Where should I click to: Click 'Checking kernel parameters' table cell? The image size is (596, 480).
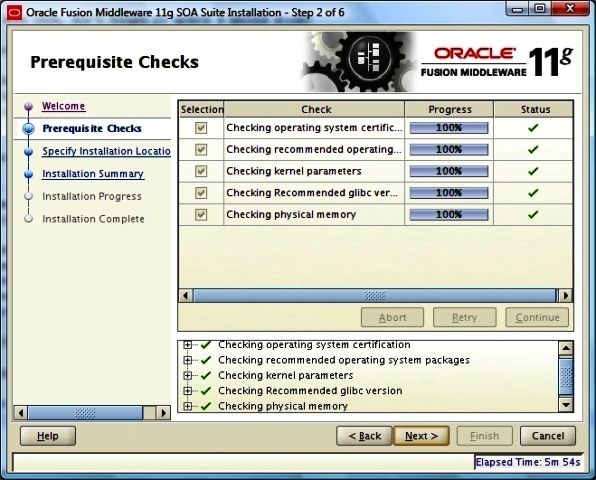point(314,171)
